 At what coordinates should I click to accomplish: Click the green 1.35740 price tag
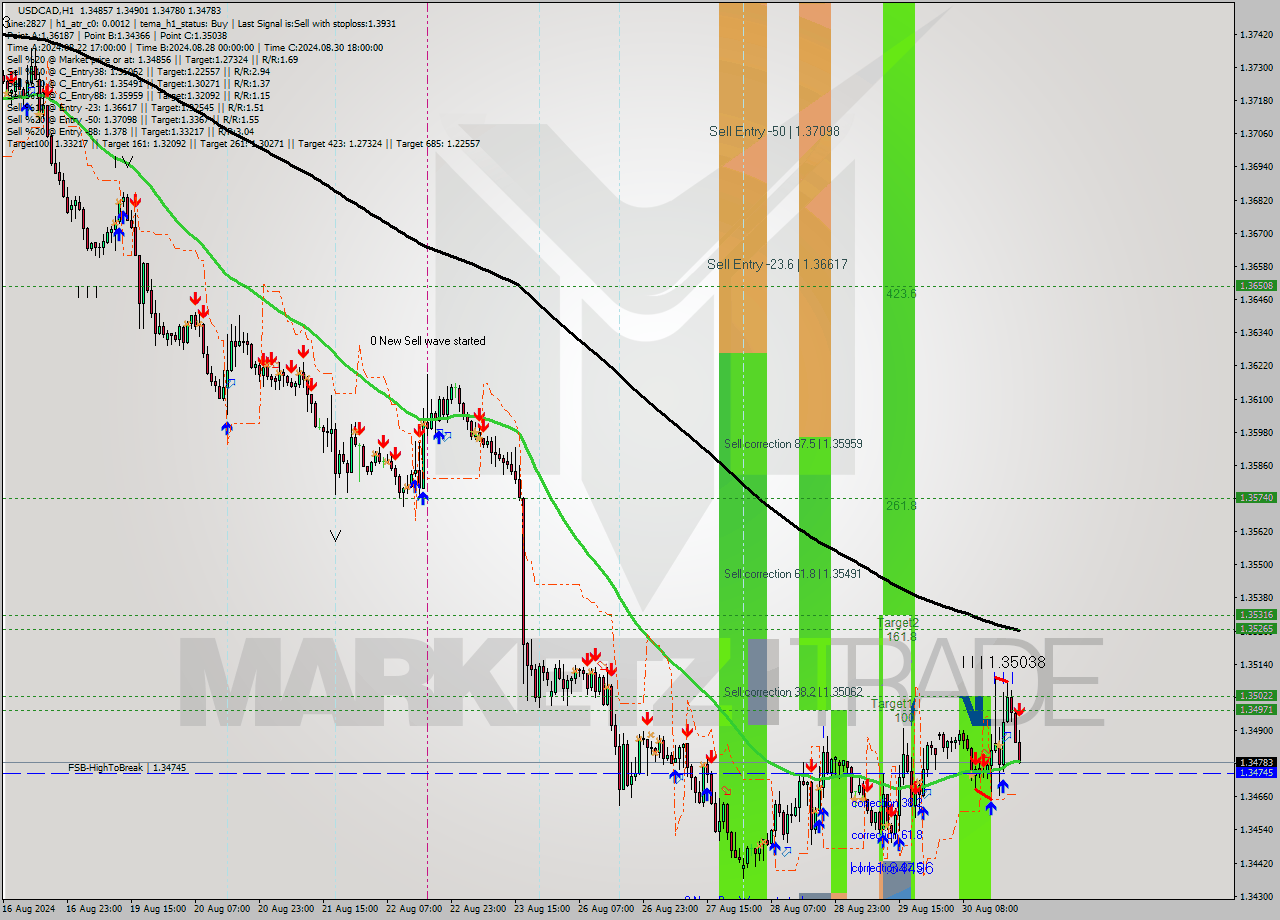pyautogui.click(x=1255, y=497)
